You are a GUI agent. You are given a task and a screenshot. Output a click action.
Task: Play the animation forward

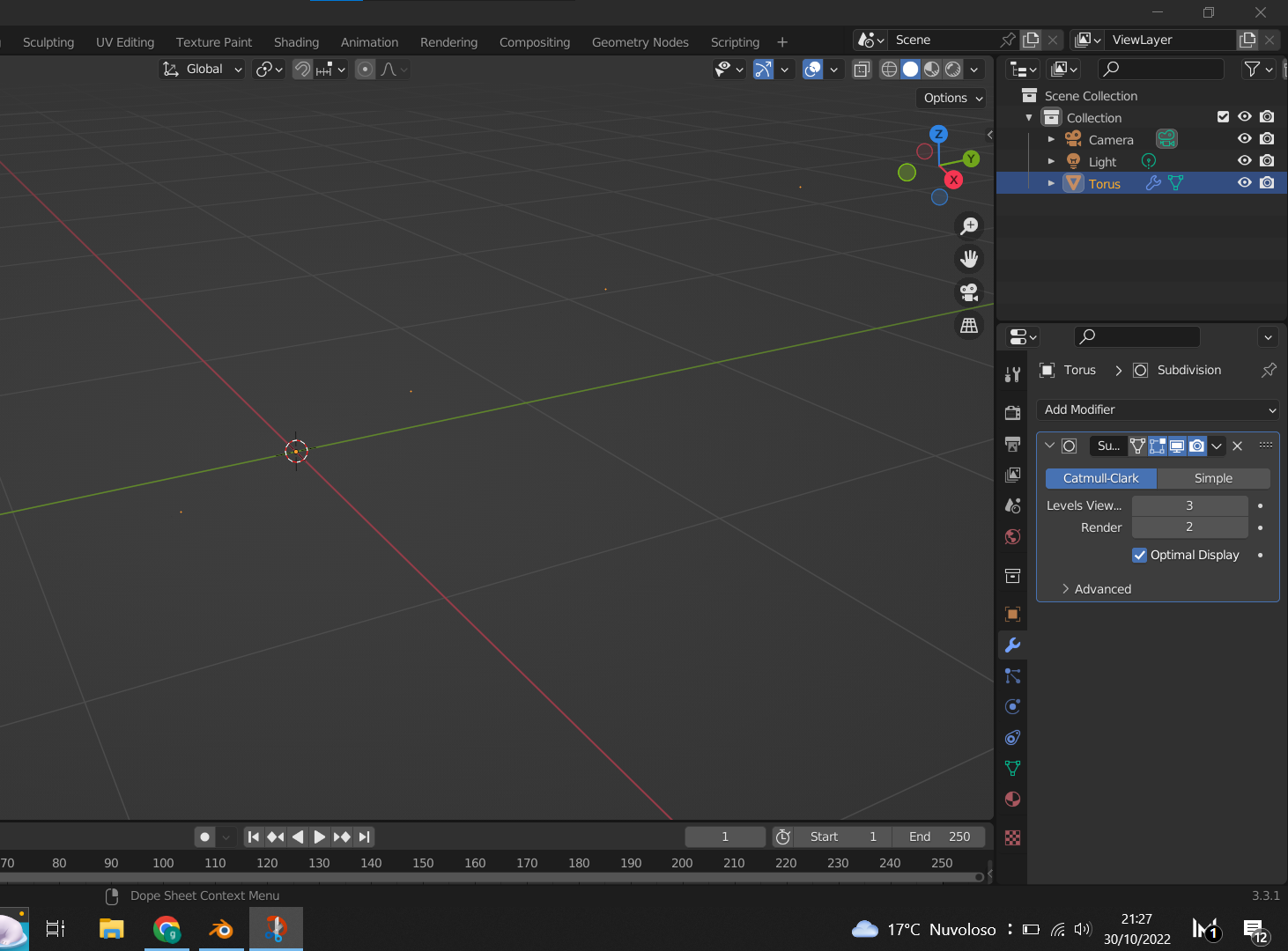[320, 837]
